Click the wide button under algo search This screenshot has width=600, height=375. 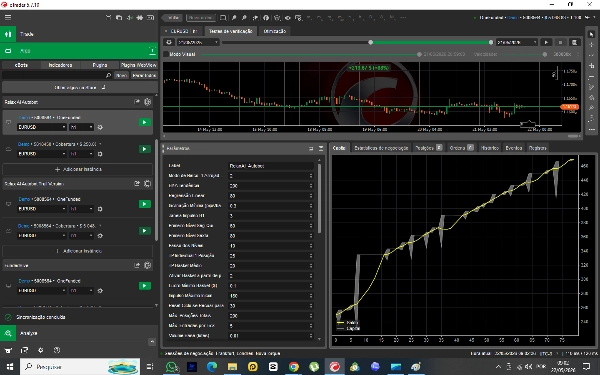point(79,88)
